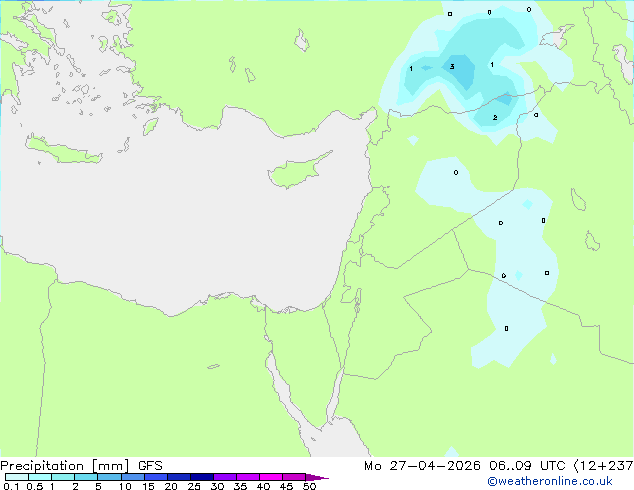
Task: Click the '2' precipitation value on map
Action: pyautogui.click(x=495, y=118)
